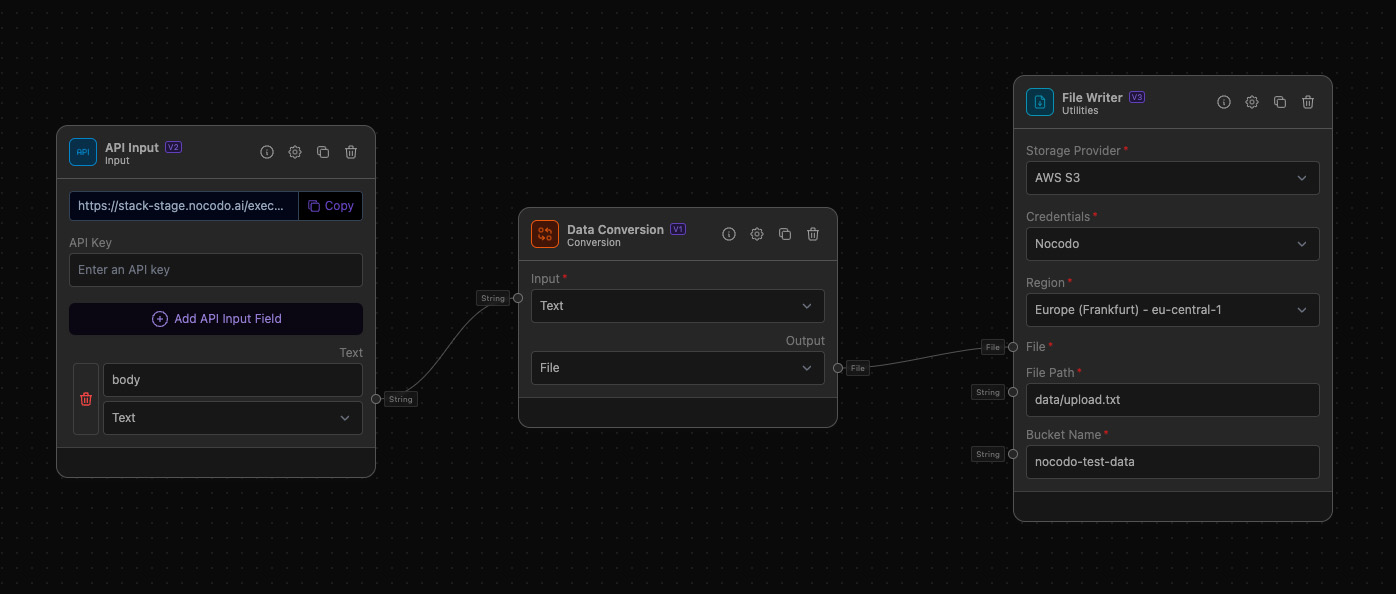Open settings gear on File Writer node
Screen dimensions: 1396x594
(x=1252, y=102)
